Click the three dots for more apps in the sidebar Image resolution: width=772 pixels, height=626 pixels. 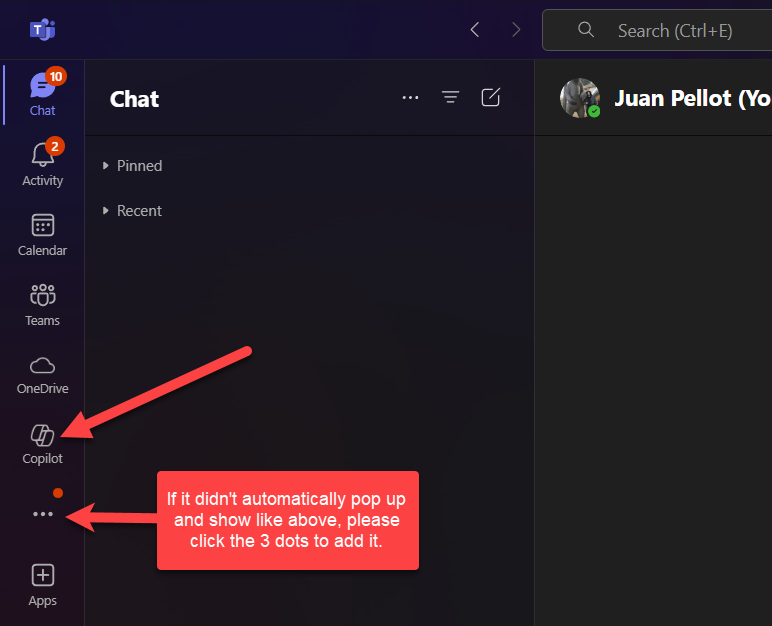pyautogui.click(x=42, y=514)
